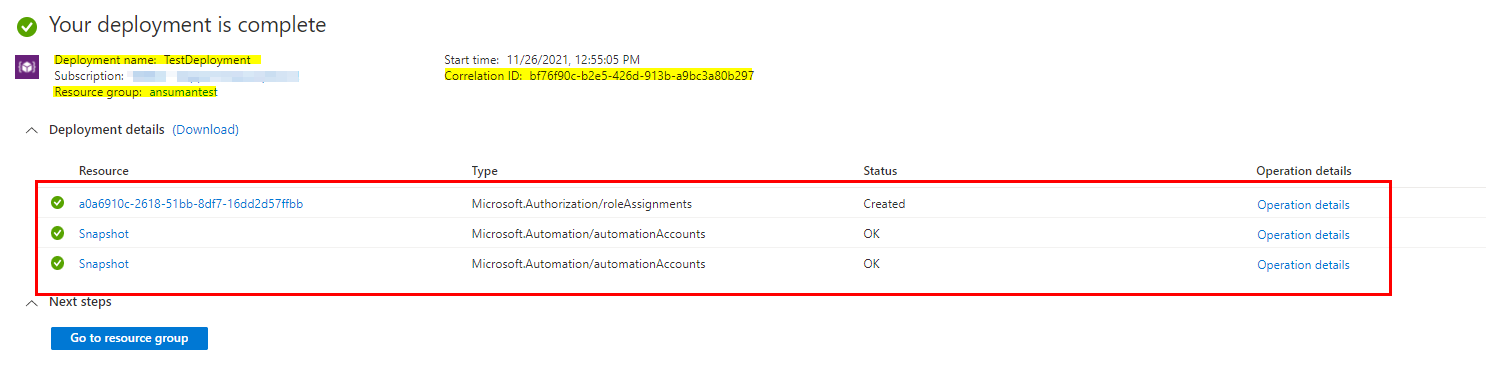
Task: Click the Operation details column header
Action: tap(1304, 171)
